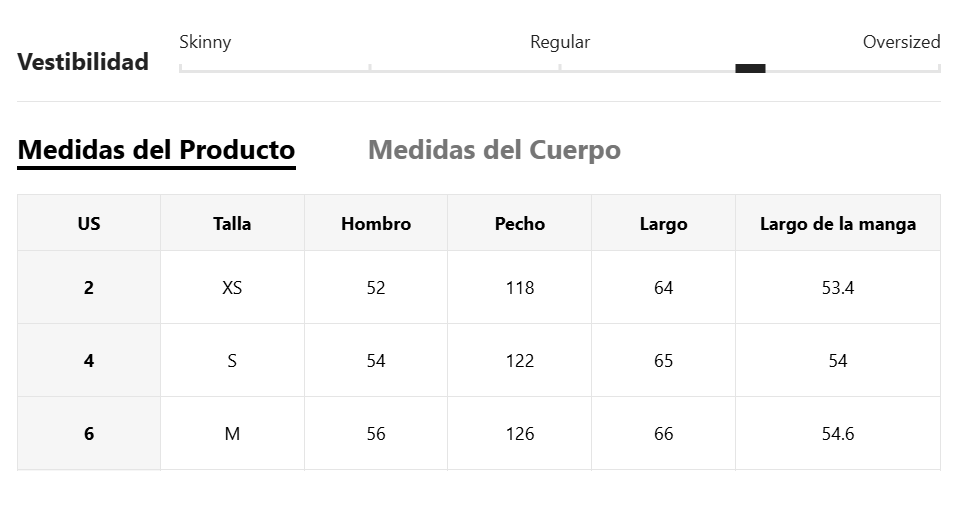Click the US size 6 row header

pos(89,433)
